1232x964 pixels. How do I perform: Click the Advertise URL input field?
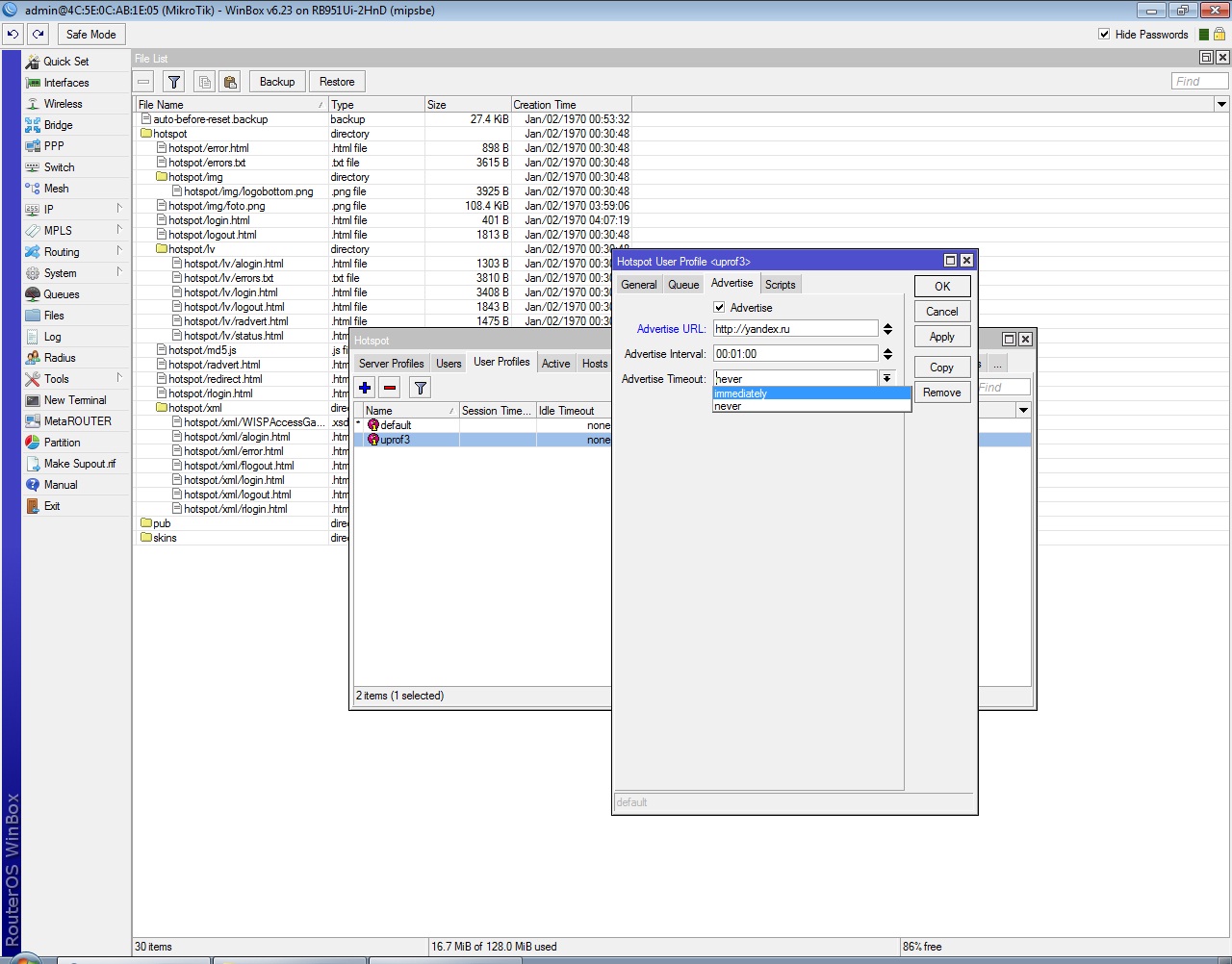794,329
